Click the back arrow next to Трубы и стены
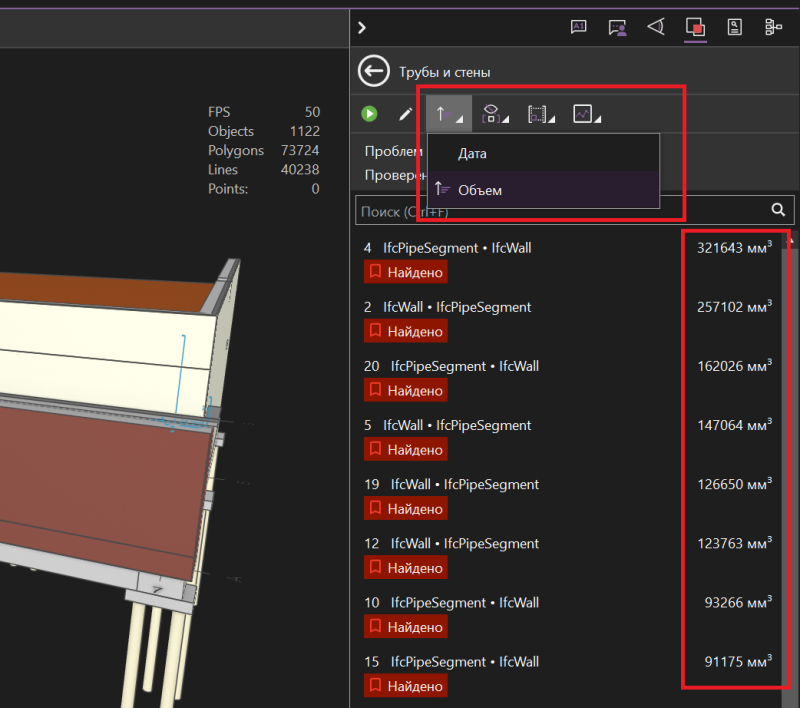The height and width of the screenshot is (708, 800). 373,72
